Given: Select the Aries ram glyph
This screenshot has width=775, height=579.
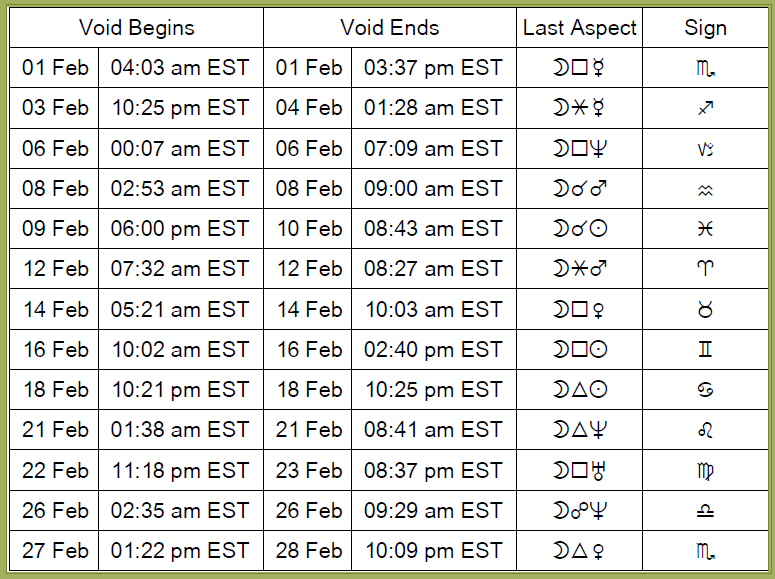Looking at the screenshot, I should click(705, 268).
